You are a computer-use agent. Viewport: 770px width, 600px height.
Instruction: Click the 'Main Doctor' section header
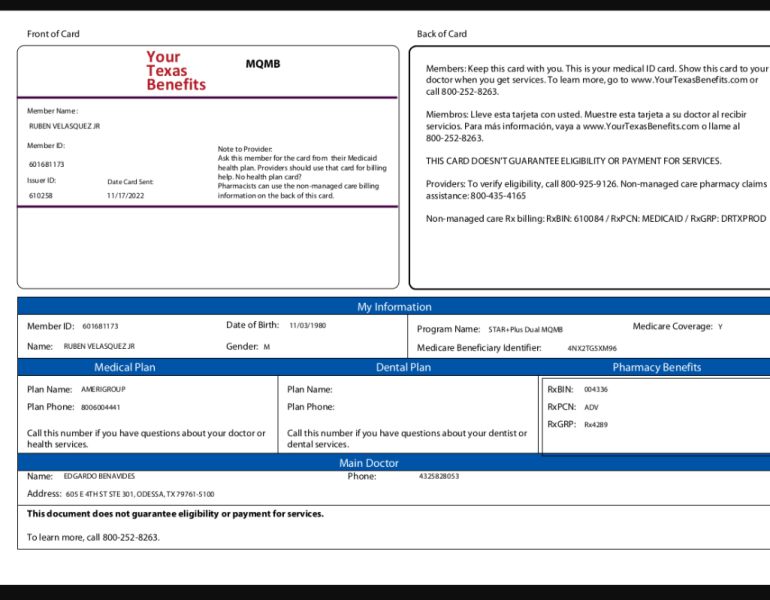369,463
